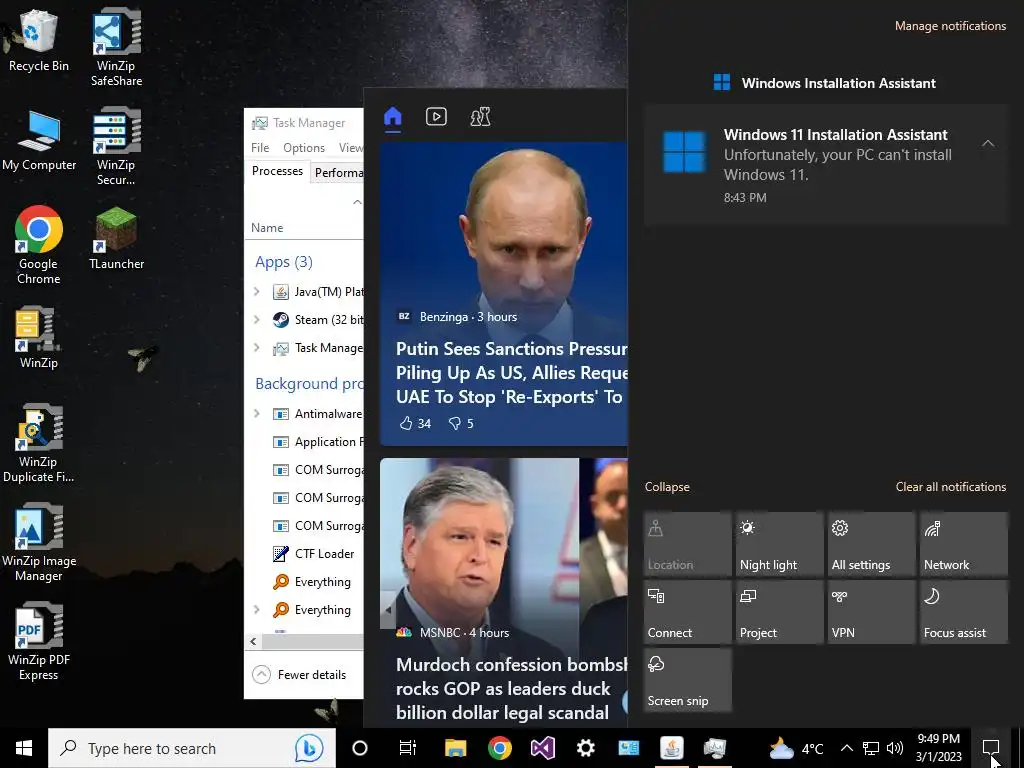Open WinZip Duplicate File Finder shortcut
Screen dimensions: 1024x768
pyautogui.click(x=39, y=443)
